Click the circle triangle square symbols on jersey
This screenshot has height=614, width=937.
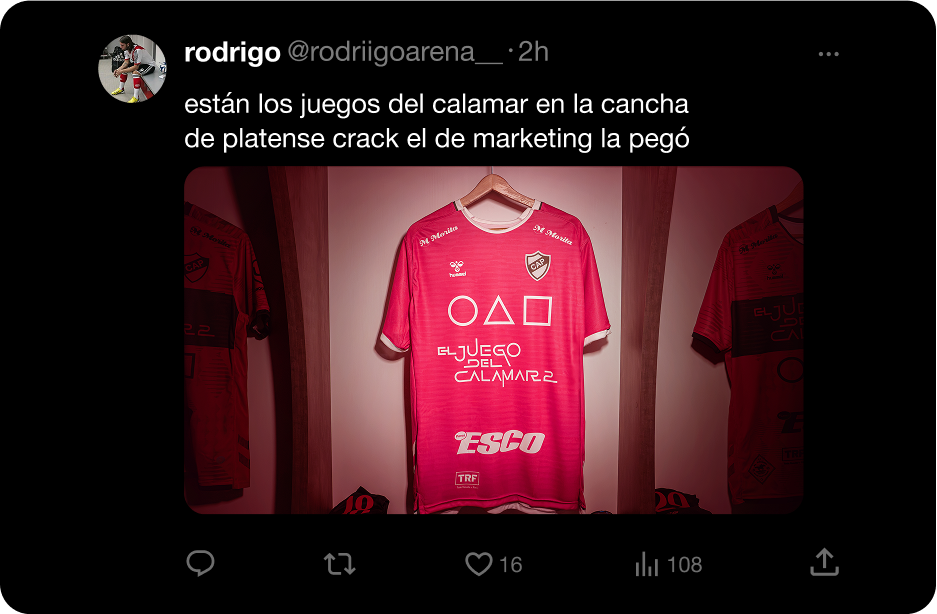500,311
